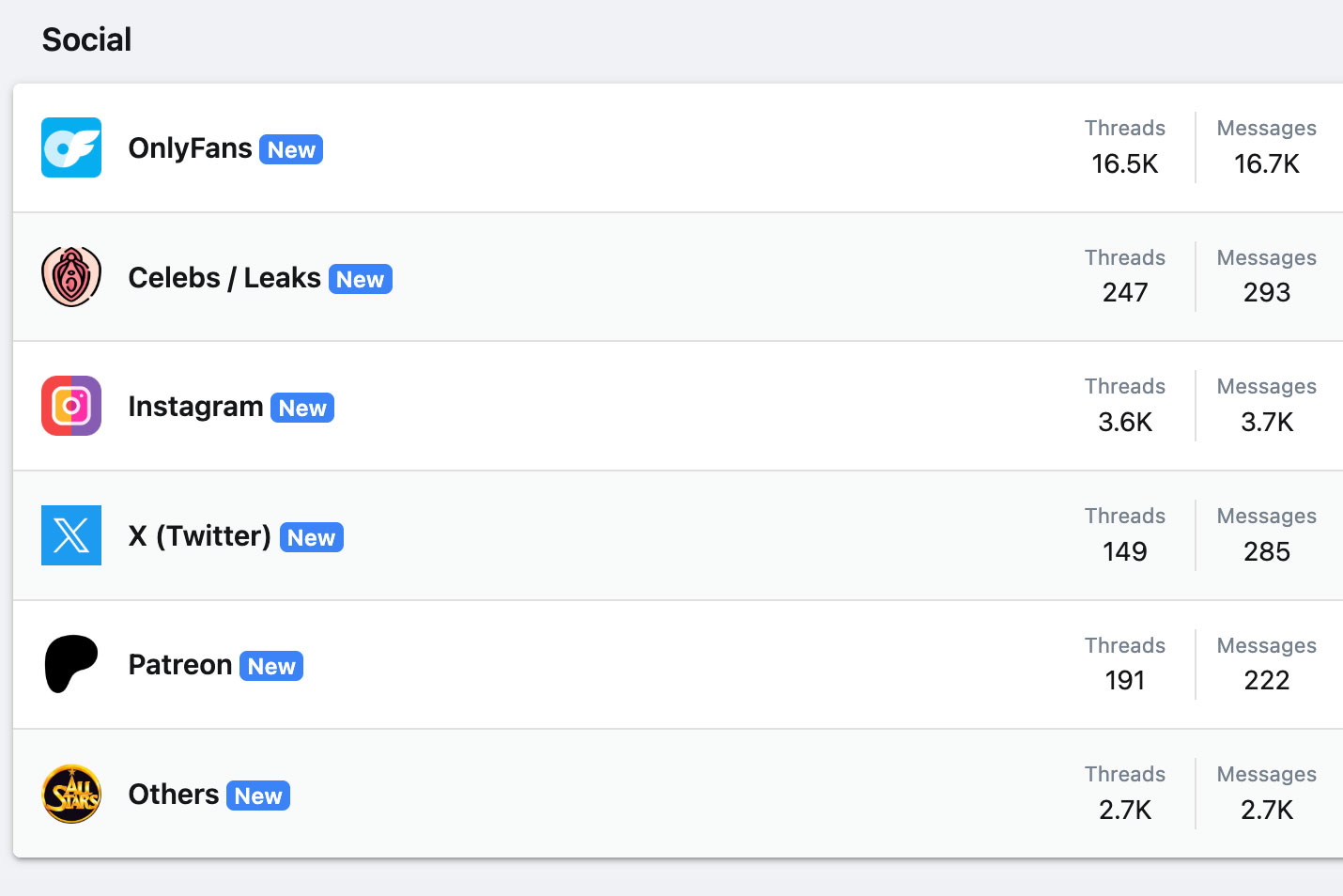Click the OnlyFans forum icon
Viewport: 1343px width, 896px height.
(71, 147)
